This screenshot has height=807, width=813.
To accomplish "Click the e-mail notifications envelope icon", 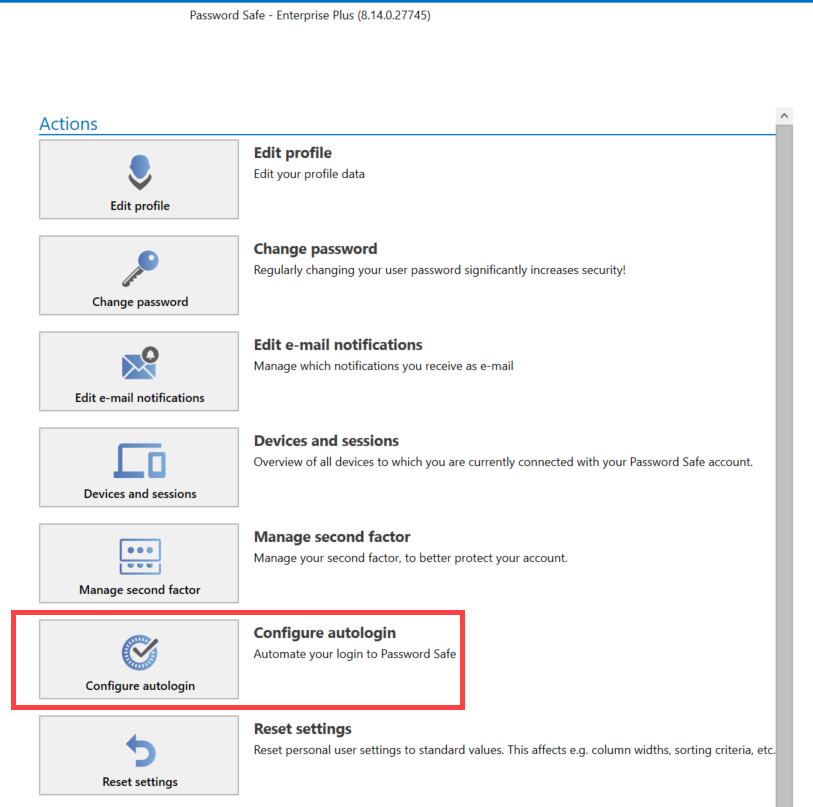I will click(140, 364).
